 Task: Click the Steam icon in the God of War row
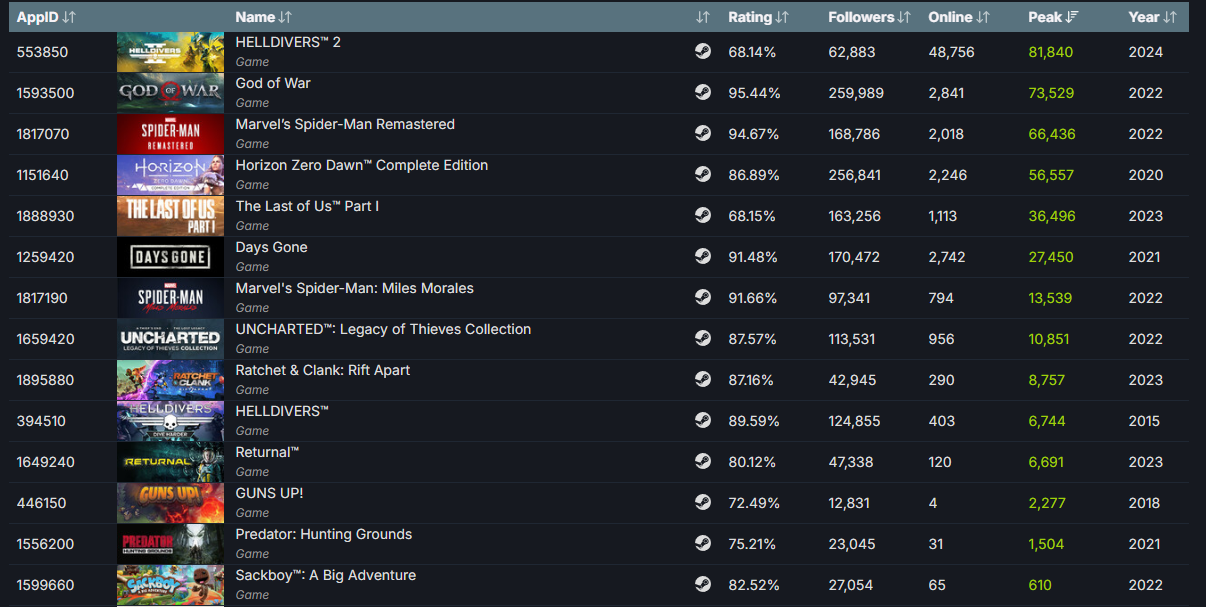(x=703, y=92)
